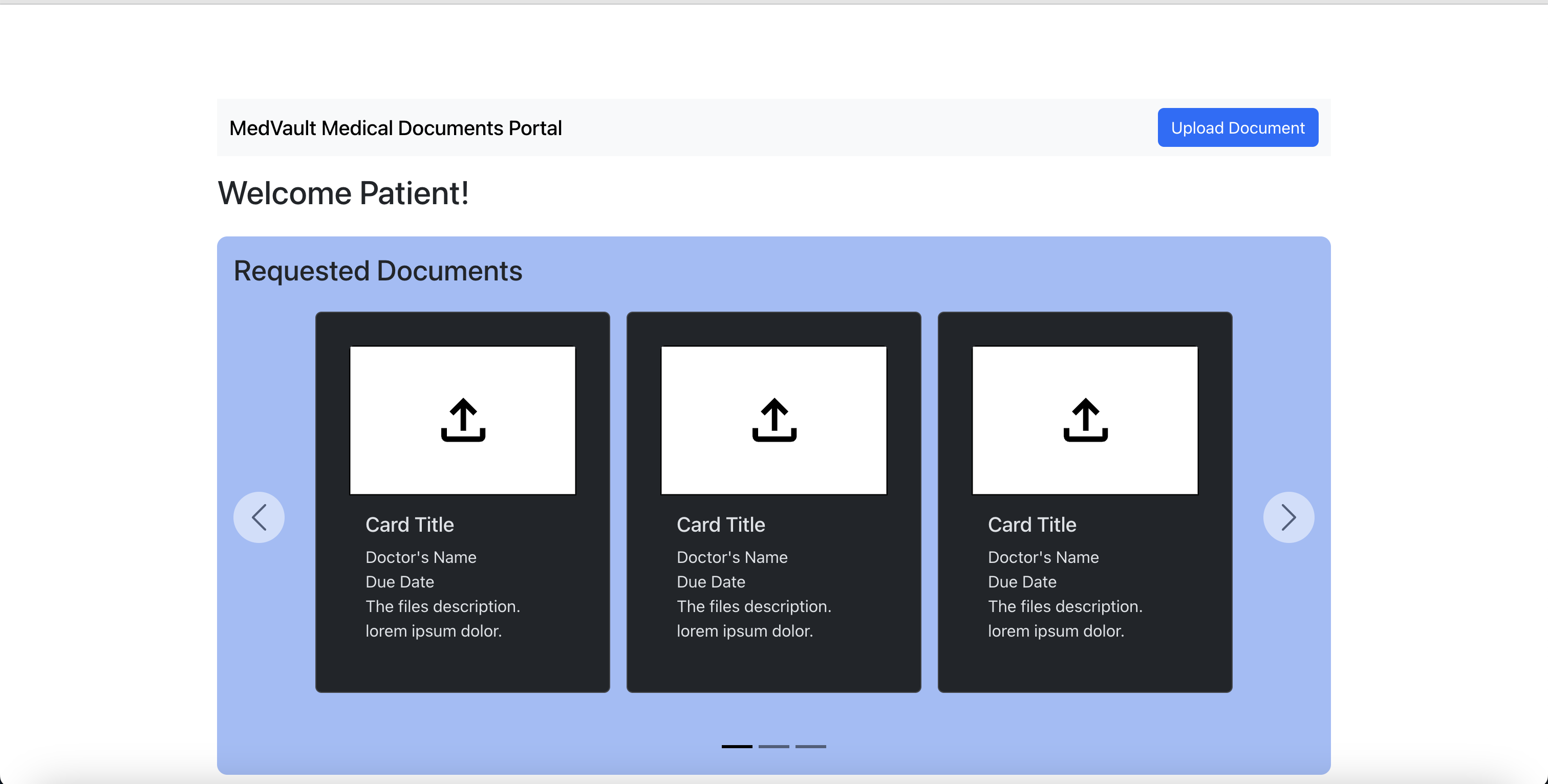Jump to third carousel slide indicator
The image size is (1548, 784).
point(811,746)
